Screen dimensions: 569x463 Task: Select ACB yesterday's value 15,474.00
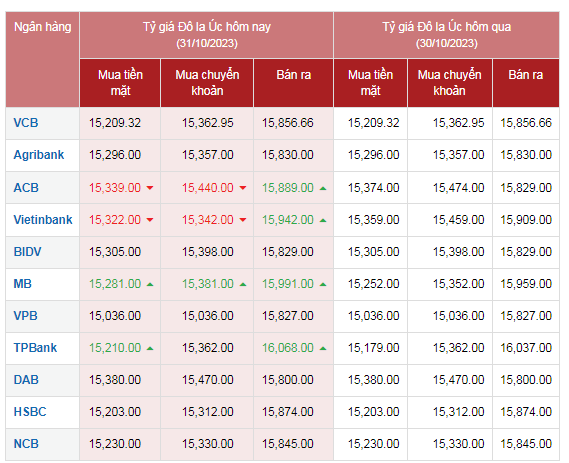(x=458, y=188)
